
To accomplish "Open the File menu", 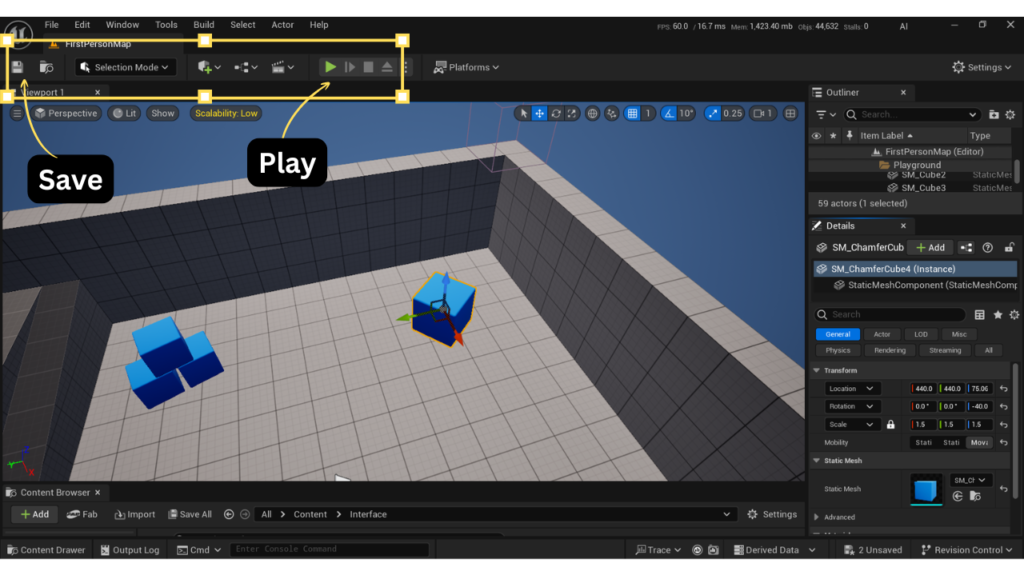I will coord(52,25).
